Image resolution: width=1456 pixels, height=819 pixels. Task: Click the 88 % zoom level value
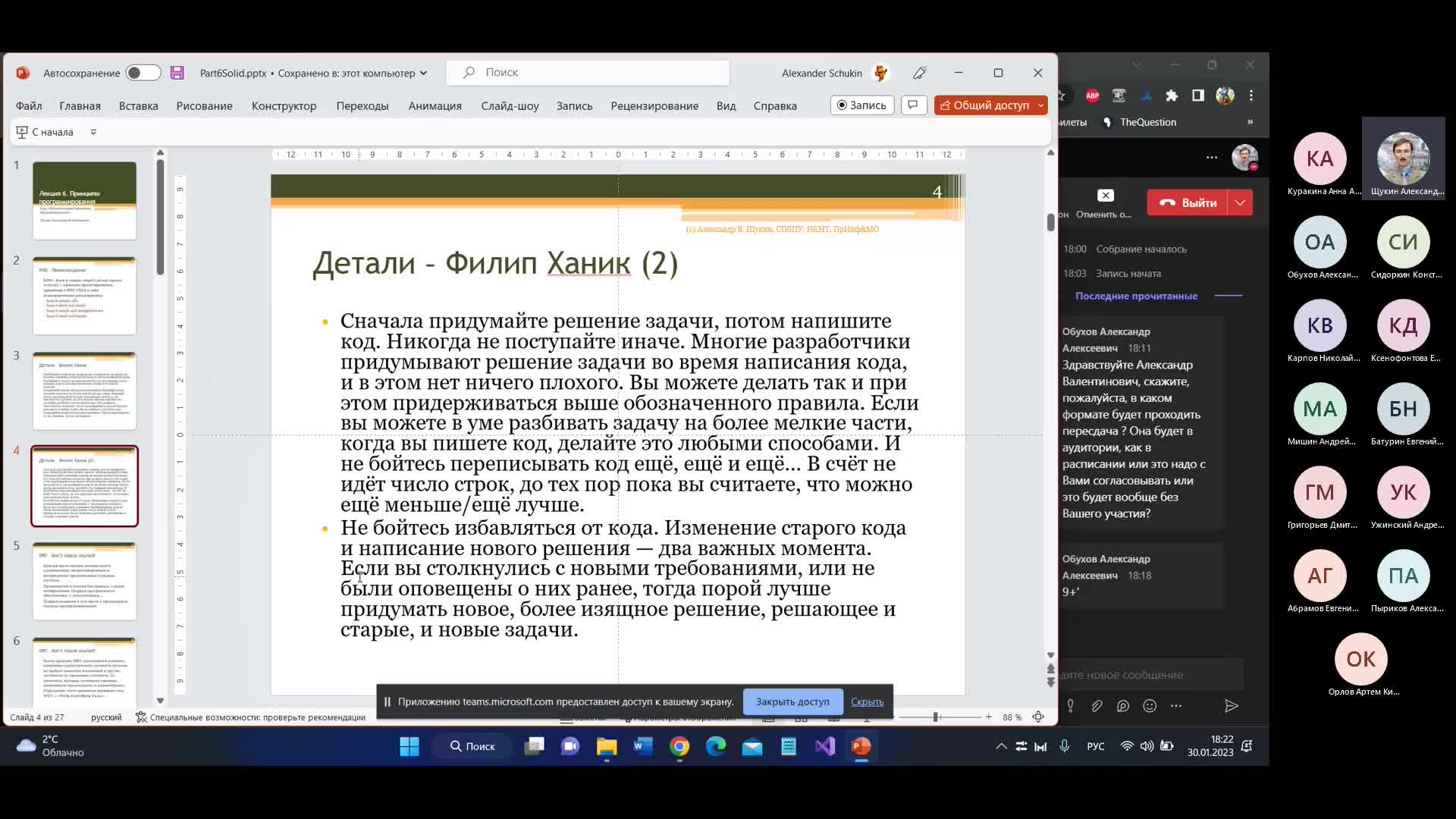1012,717
